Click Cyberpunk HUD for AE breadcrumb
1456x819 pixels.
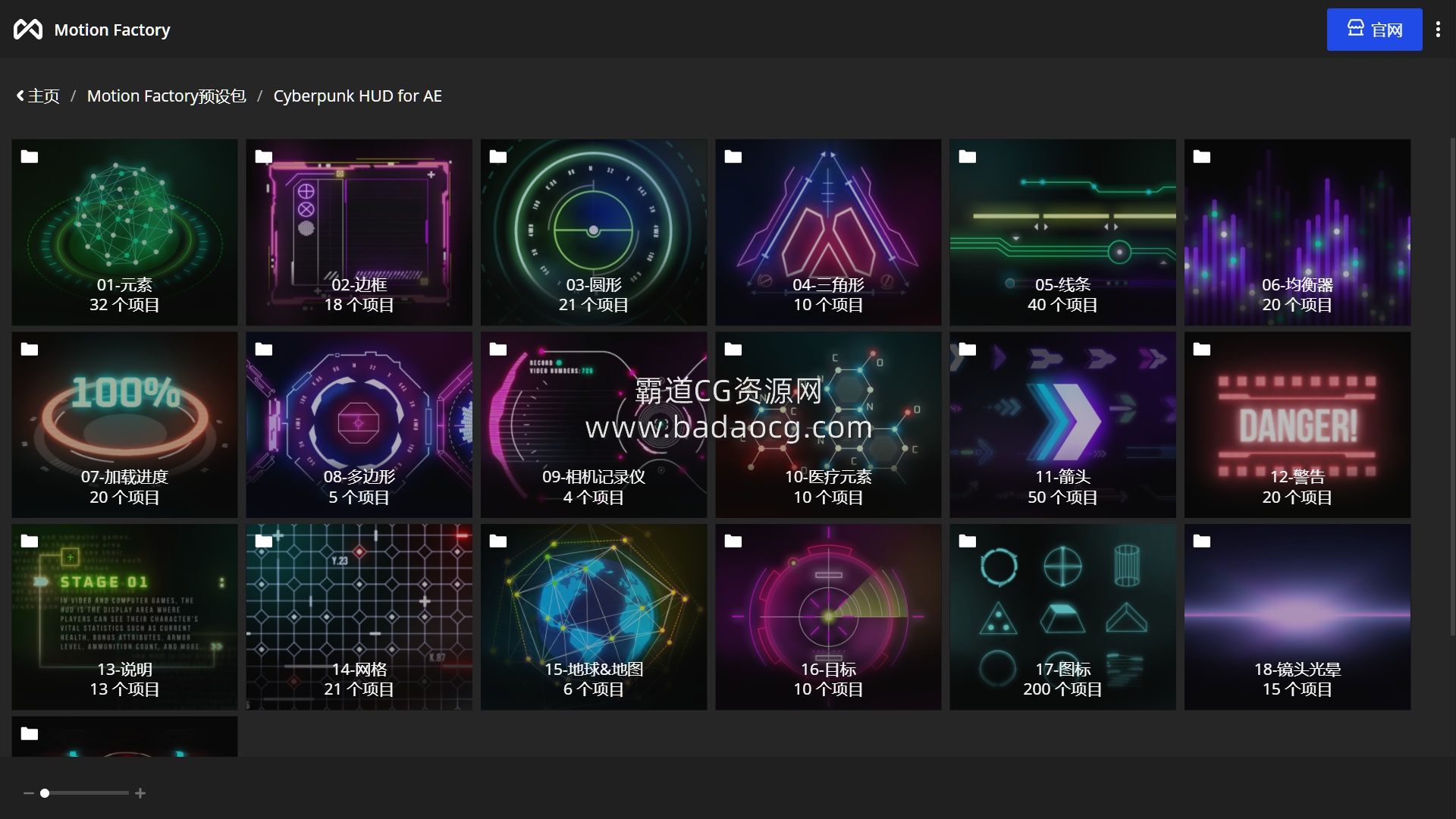click(357, 96)
